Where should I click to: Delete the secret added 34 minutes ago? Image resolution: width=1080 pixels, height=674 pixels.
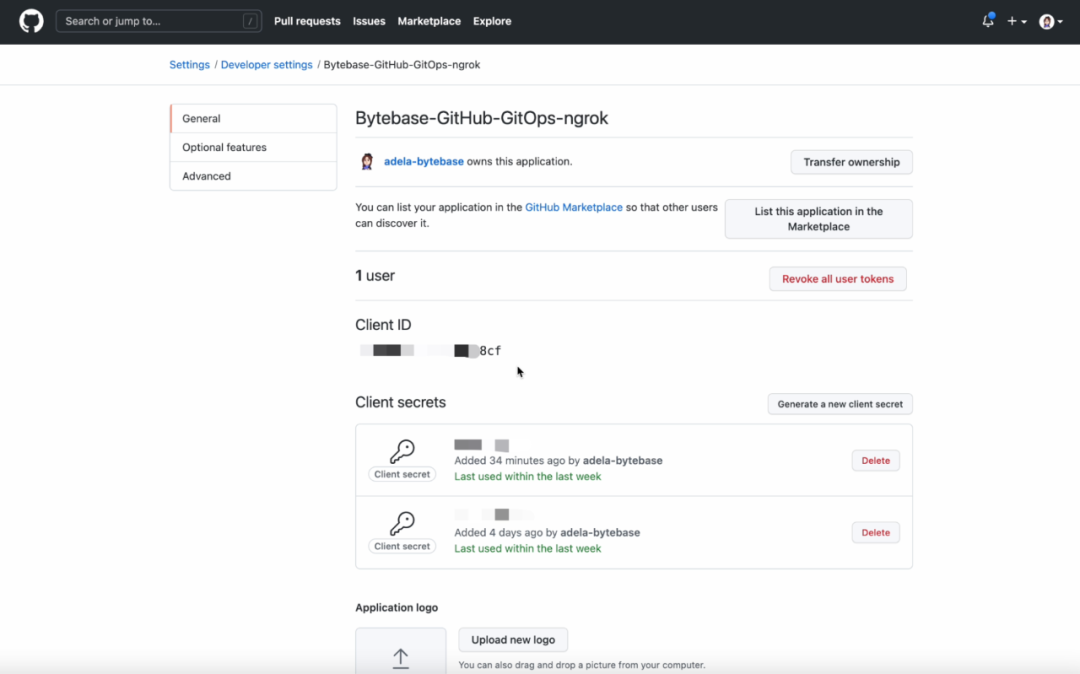[875, 461]
